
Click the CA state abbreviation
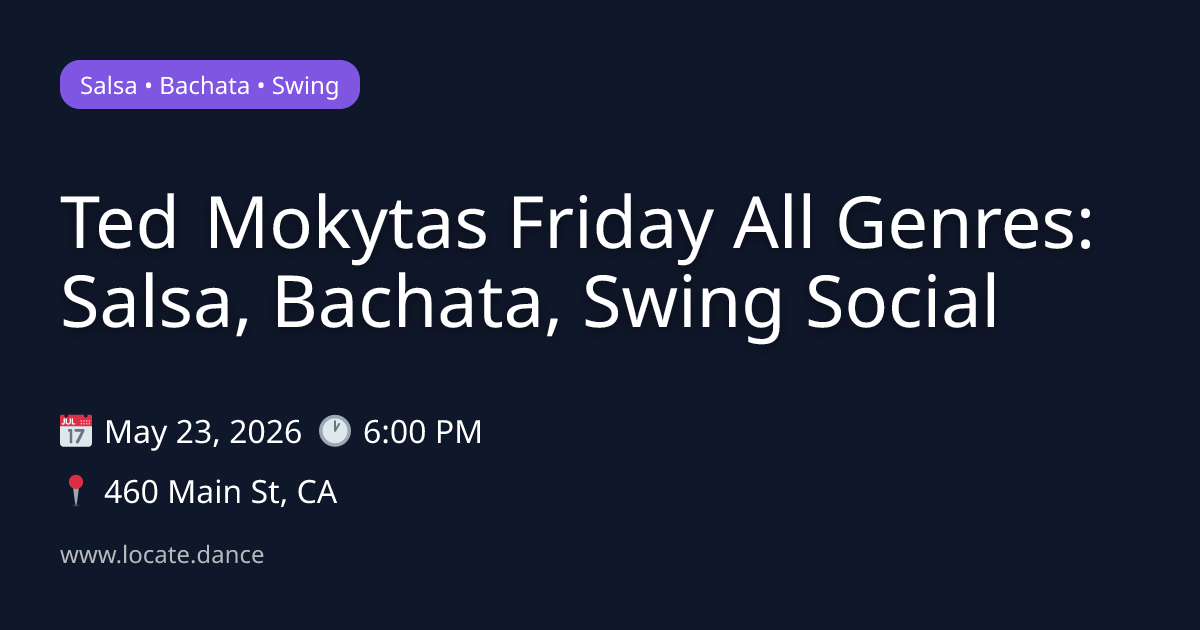coord(316,492)
